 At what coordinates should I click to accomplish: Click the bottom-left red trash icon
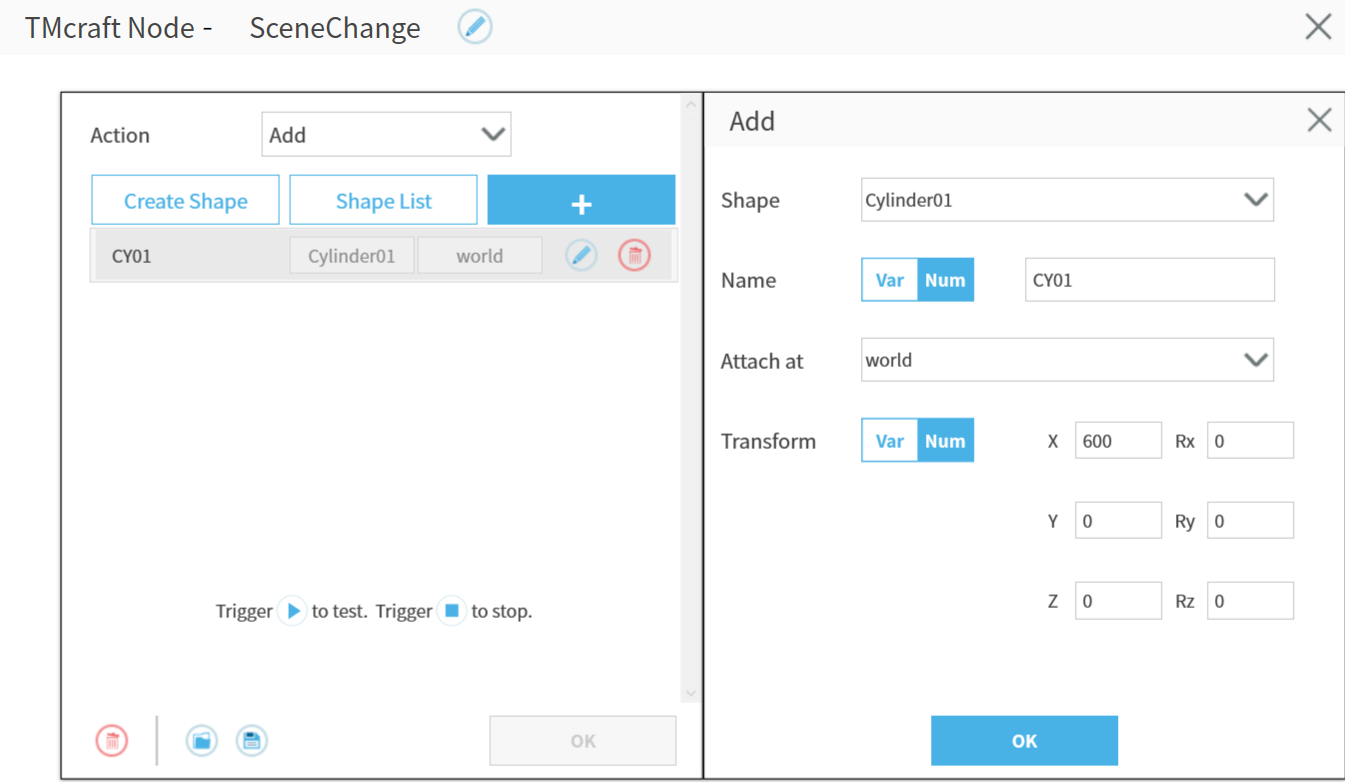tap(112, 741)
